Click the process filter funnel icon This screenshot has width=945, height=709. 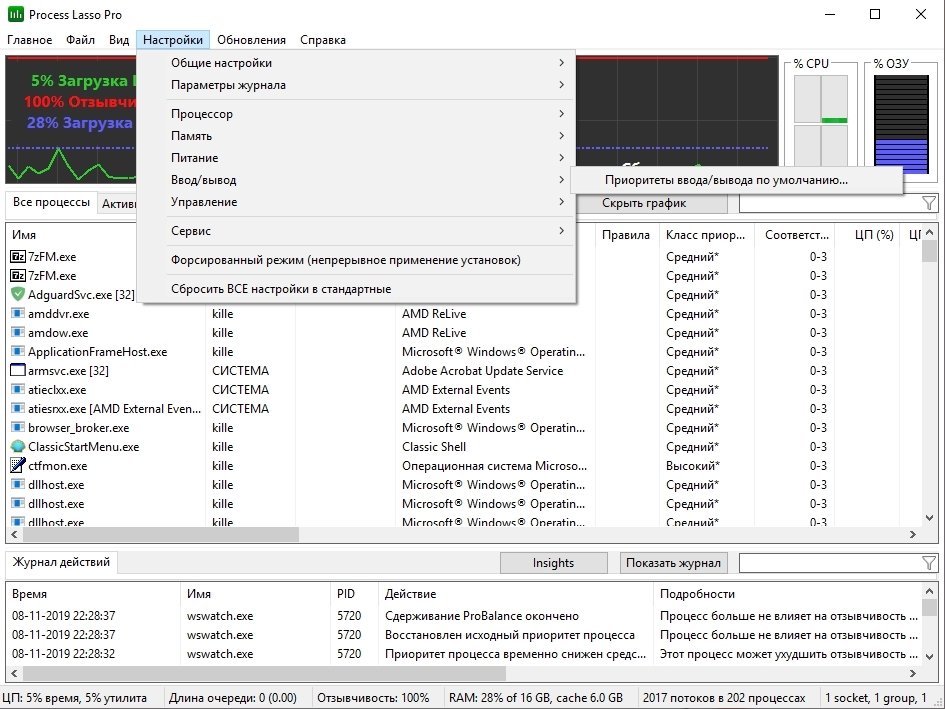pyautogui.click(x=929, y=203)
